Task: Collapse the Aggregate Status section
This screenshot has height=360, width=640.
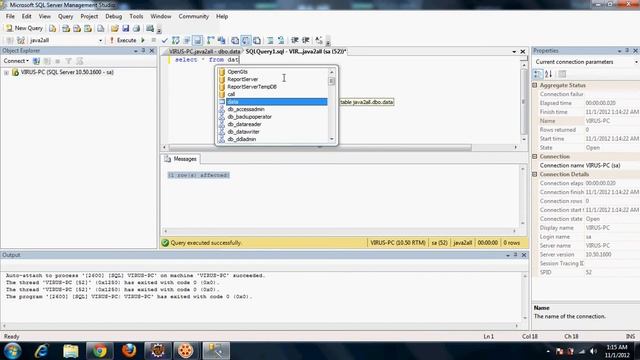Action: 535,85
